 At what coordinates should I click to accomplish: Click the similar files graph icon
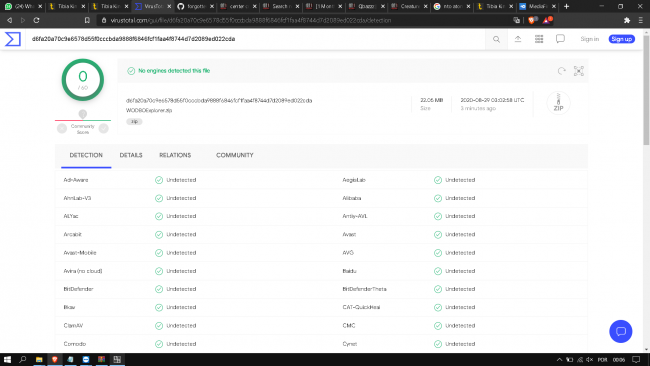[579, 71]
